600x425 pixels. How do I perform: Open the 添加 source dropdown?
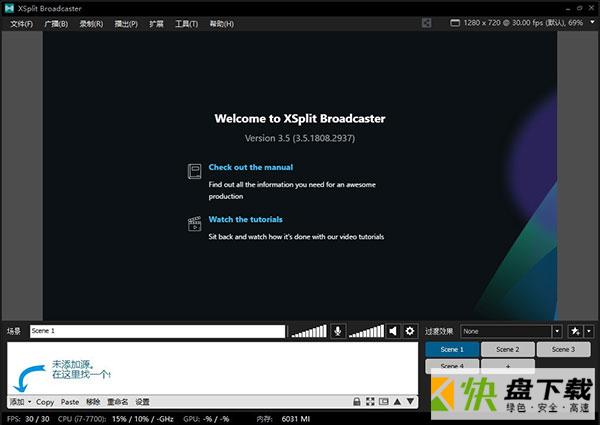[x=21, y=402]
